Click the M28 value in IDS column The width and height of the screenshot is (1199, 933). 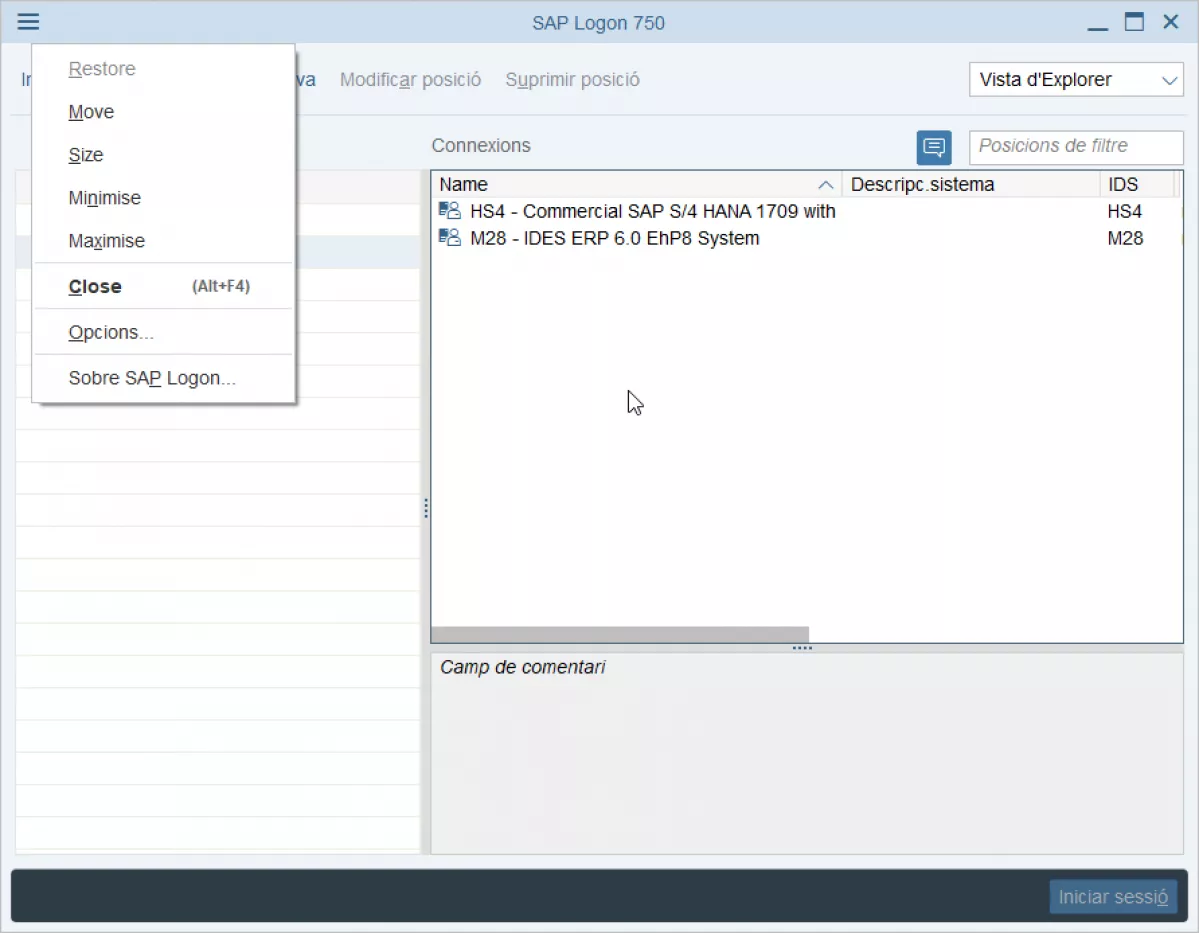(1125, 238)
